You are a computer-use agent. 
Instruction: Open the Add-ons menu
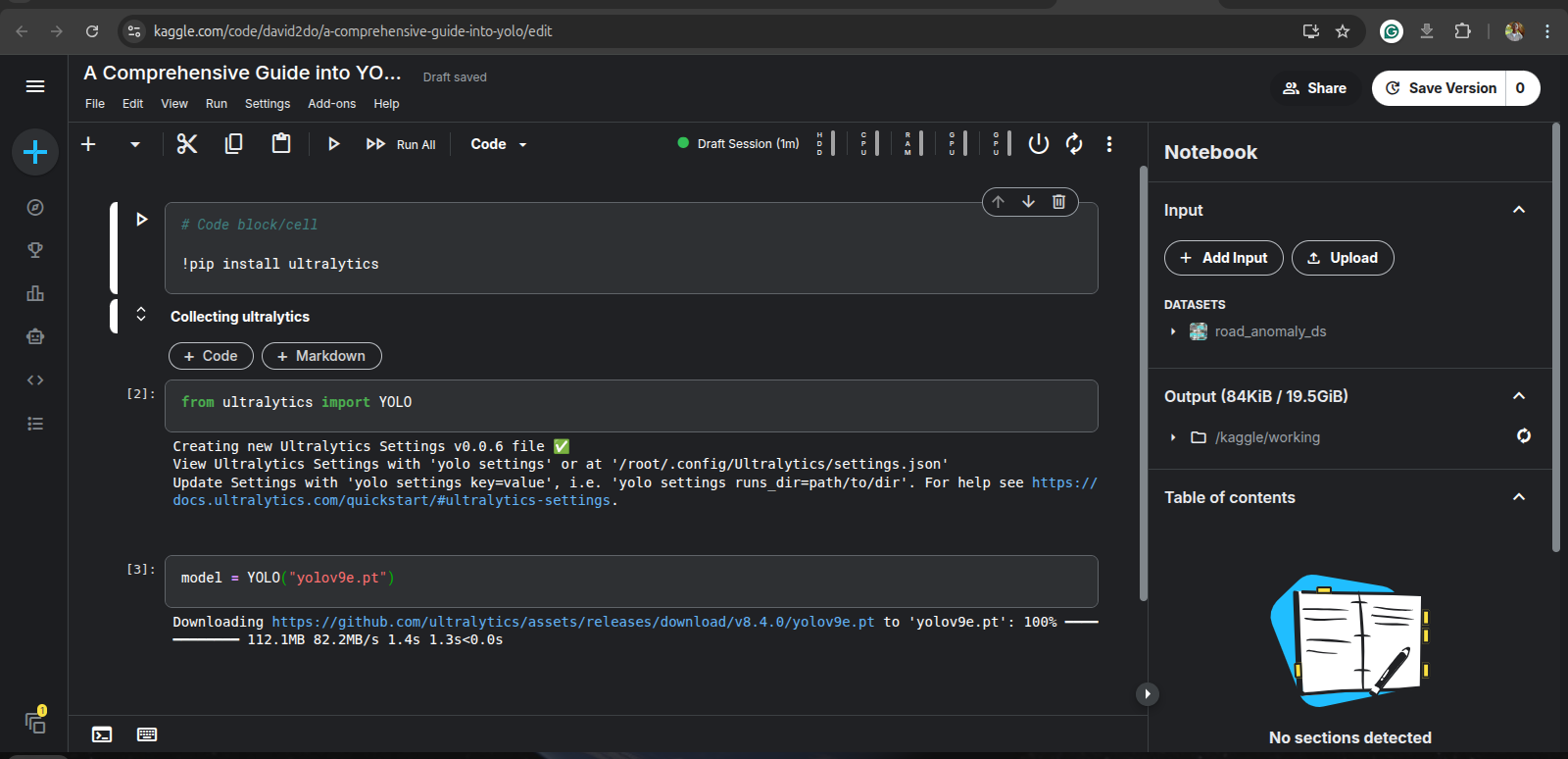click(332, 104)
